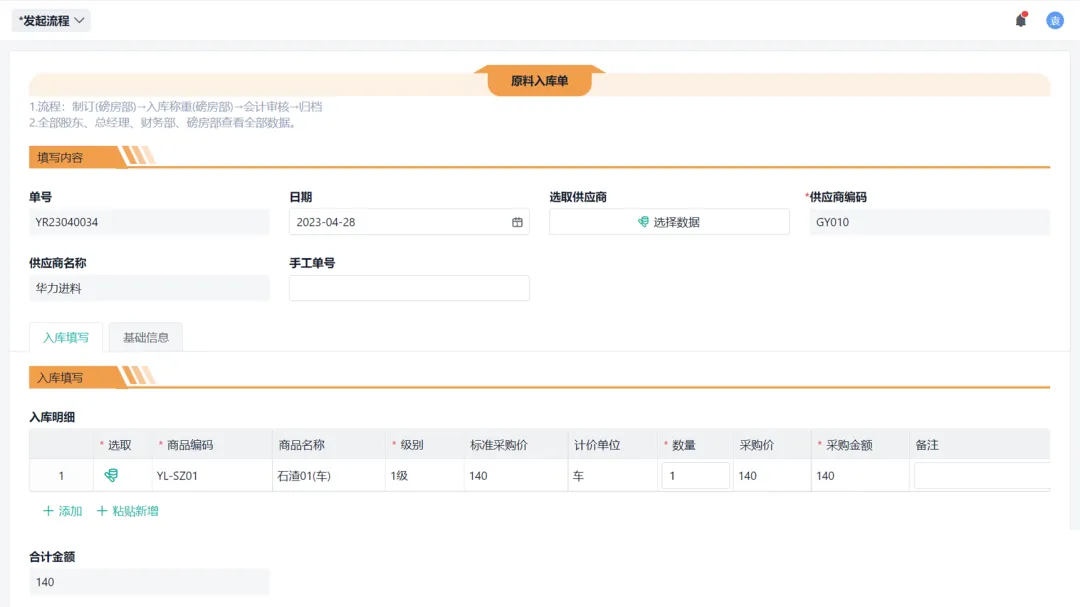The image size is (1080, 607).
Task: Click the plus icon beside 添加
Action: click(48, 511)
